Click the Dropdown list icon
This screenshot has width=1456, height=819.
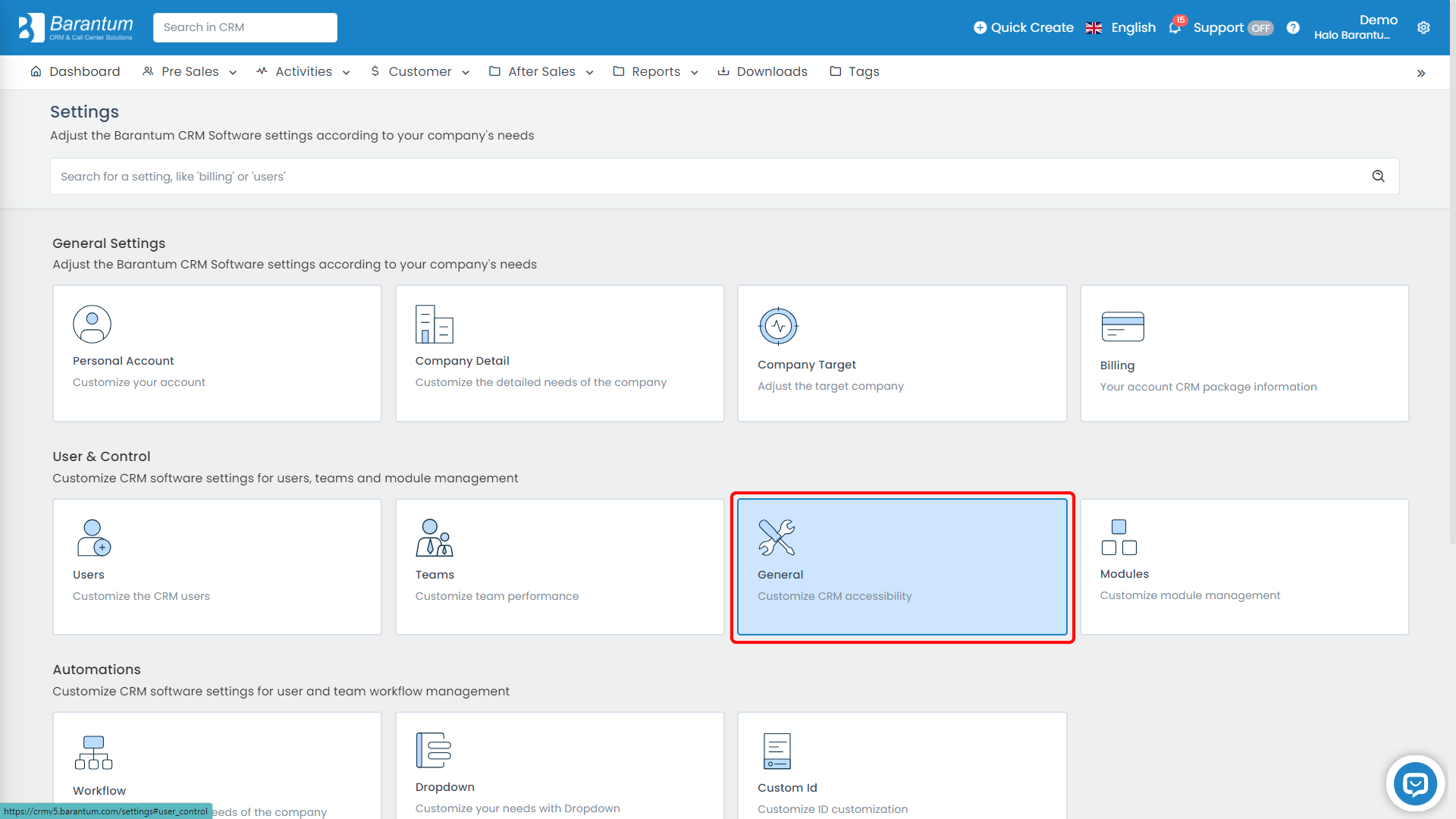433,750
